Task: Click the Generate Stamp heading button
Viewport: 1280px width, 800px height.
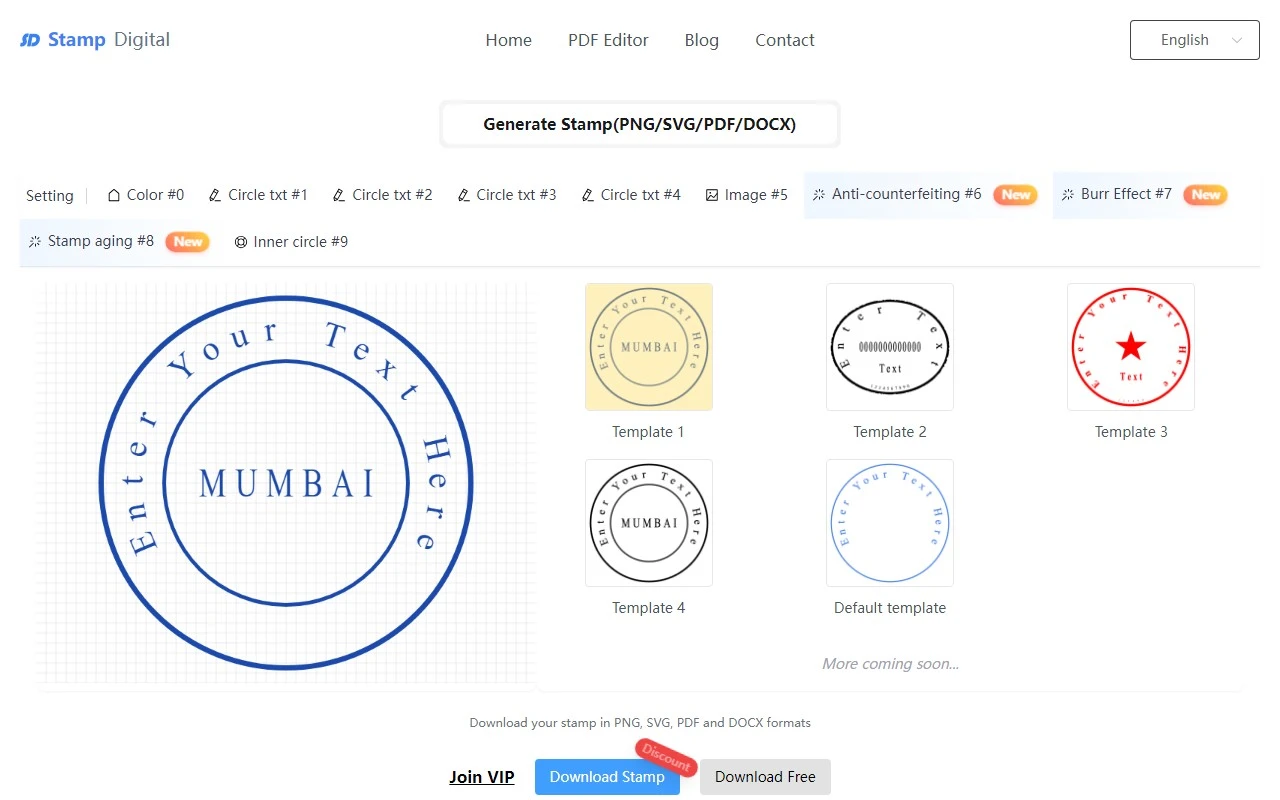Action: coord(640,124)
